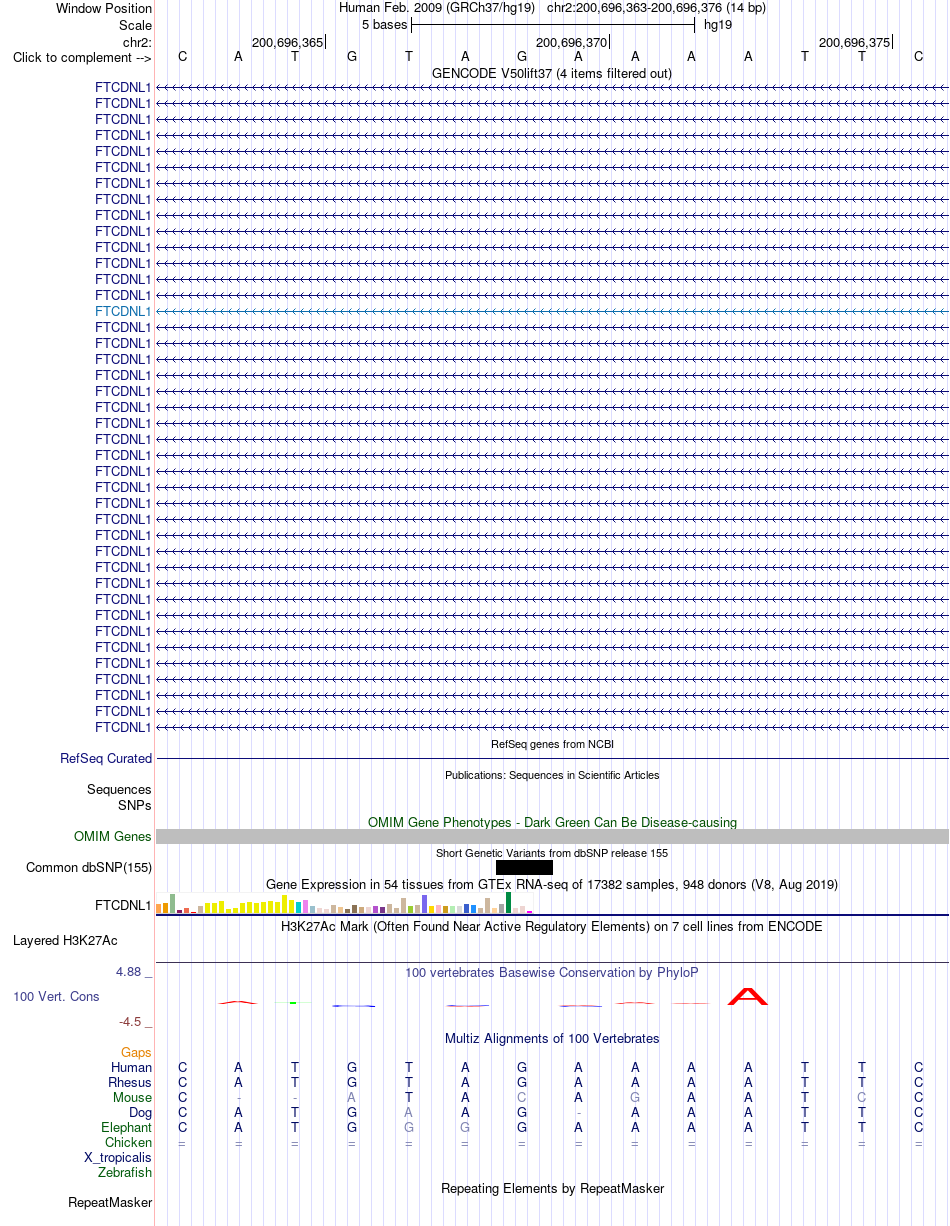Click the 4.88 PhyloP scale value
Image resolution: width=950 pixels, height=1226 pixels.
[x=132, y=972]
